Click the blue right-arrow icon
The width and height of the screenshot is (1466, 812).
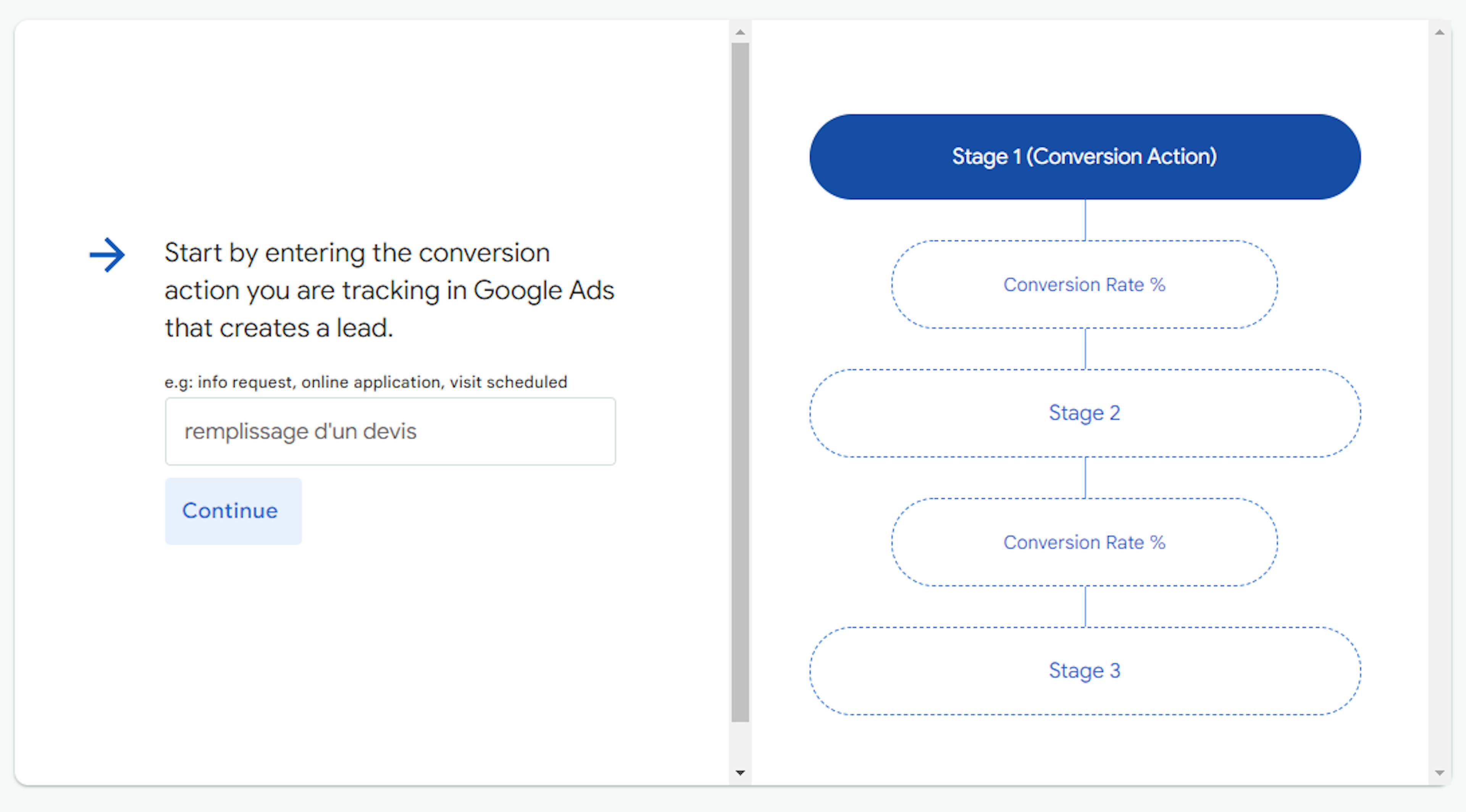[107, 255]
